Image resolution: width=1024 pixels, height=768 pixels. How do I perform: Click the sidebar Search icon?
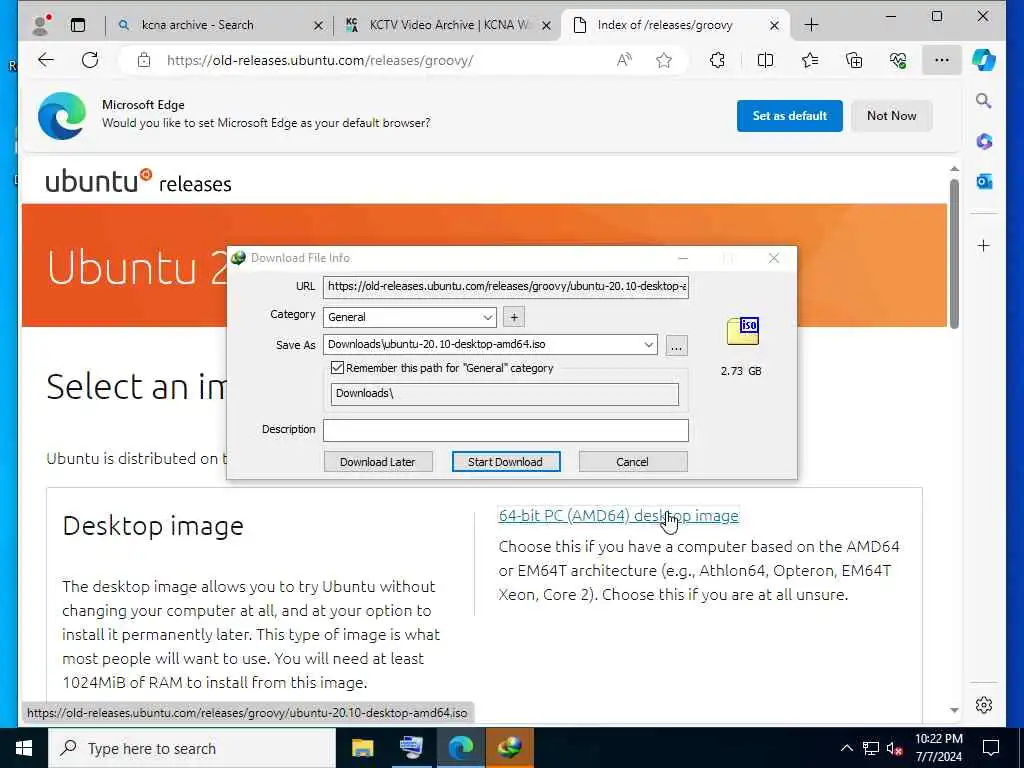click(984, 101)
